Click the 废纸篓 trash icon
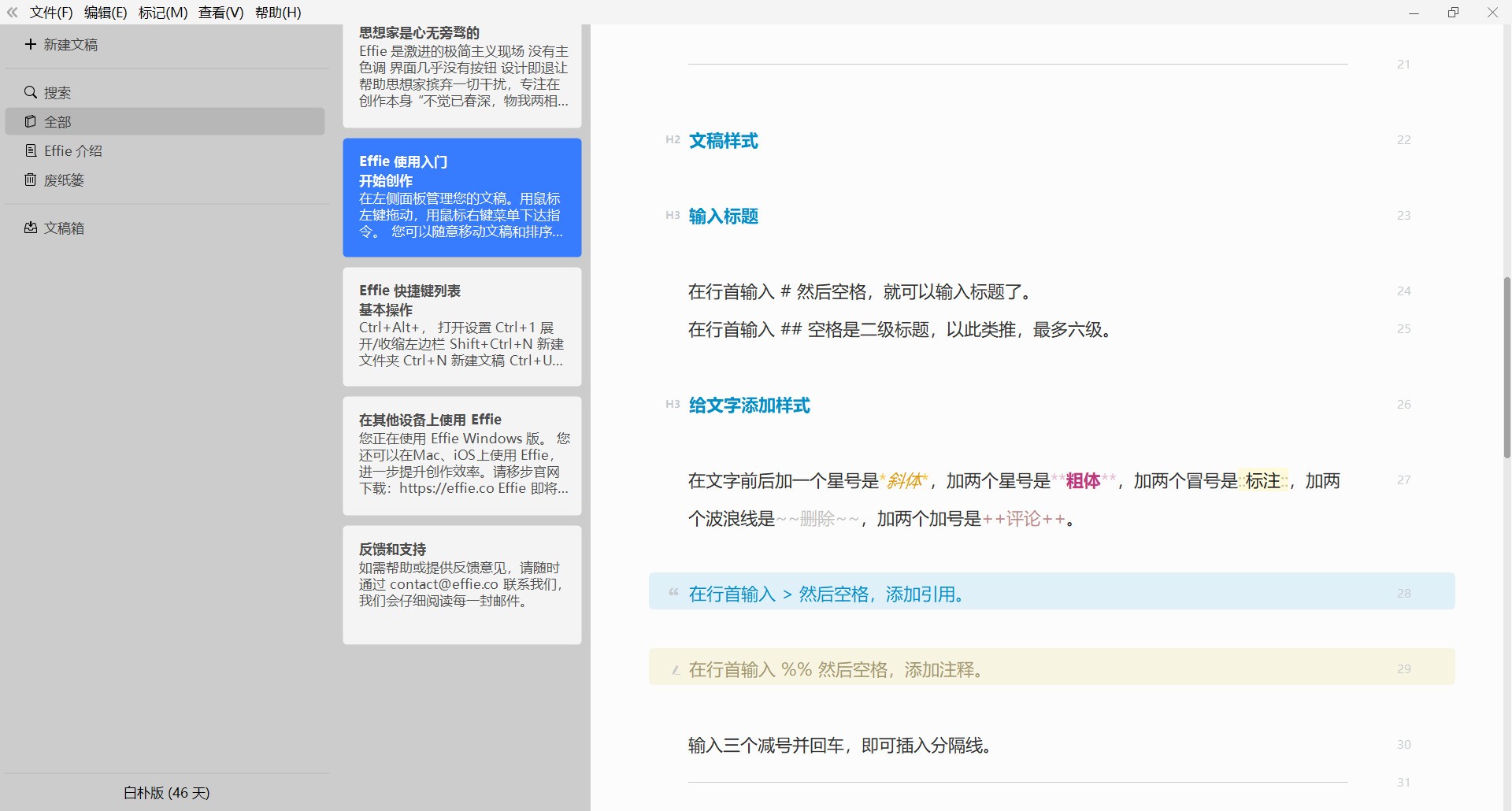 click(31, 180)
